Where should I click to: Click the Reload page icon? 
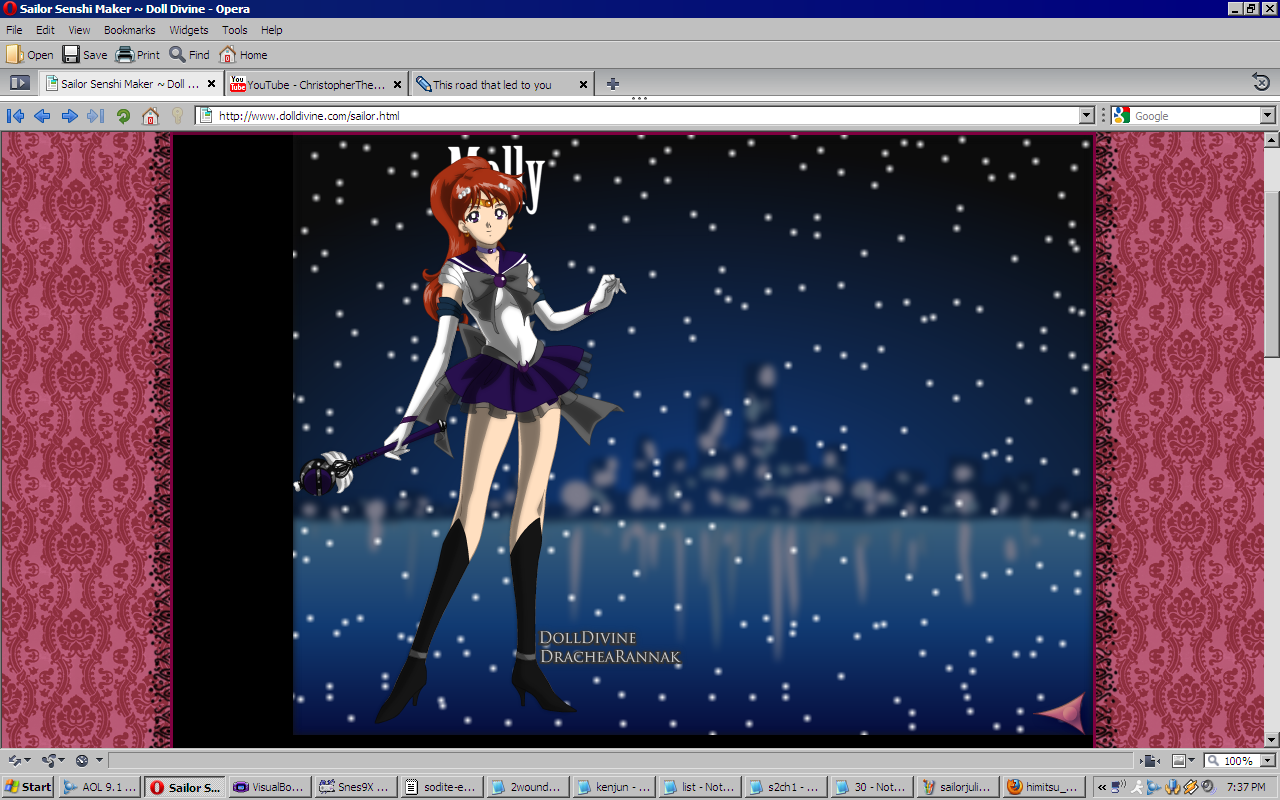pos(123,116)
